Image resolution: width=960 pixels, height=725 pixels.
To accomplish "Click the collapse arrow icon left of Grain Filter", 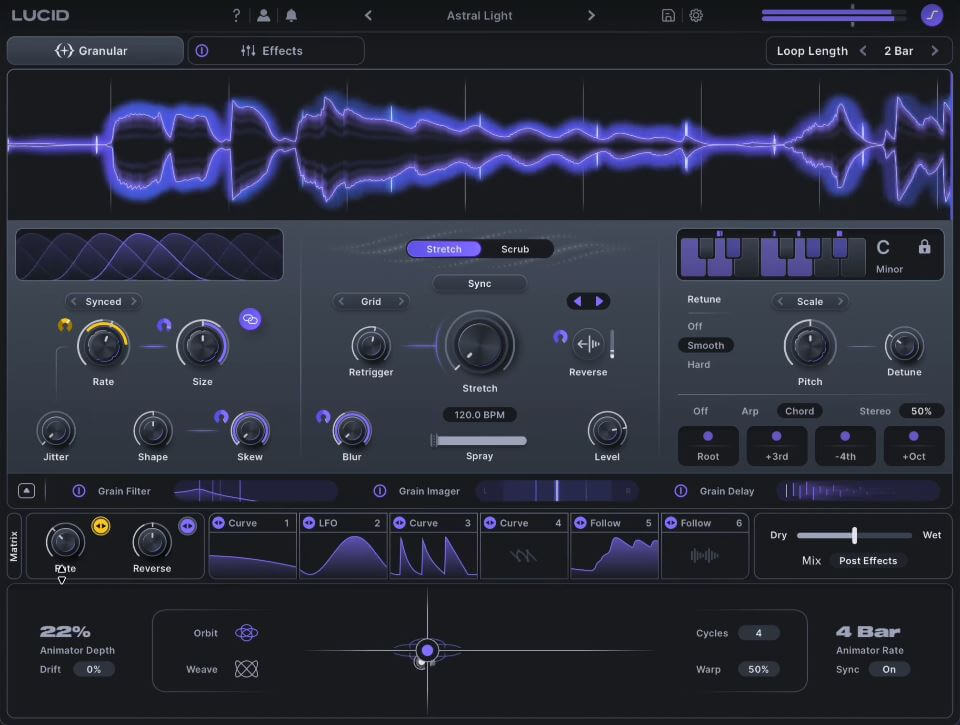I will [26, 490].
